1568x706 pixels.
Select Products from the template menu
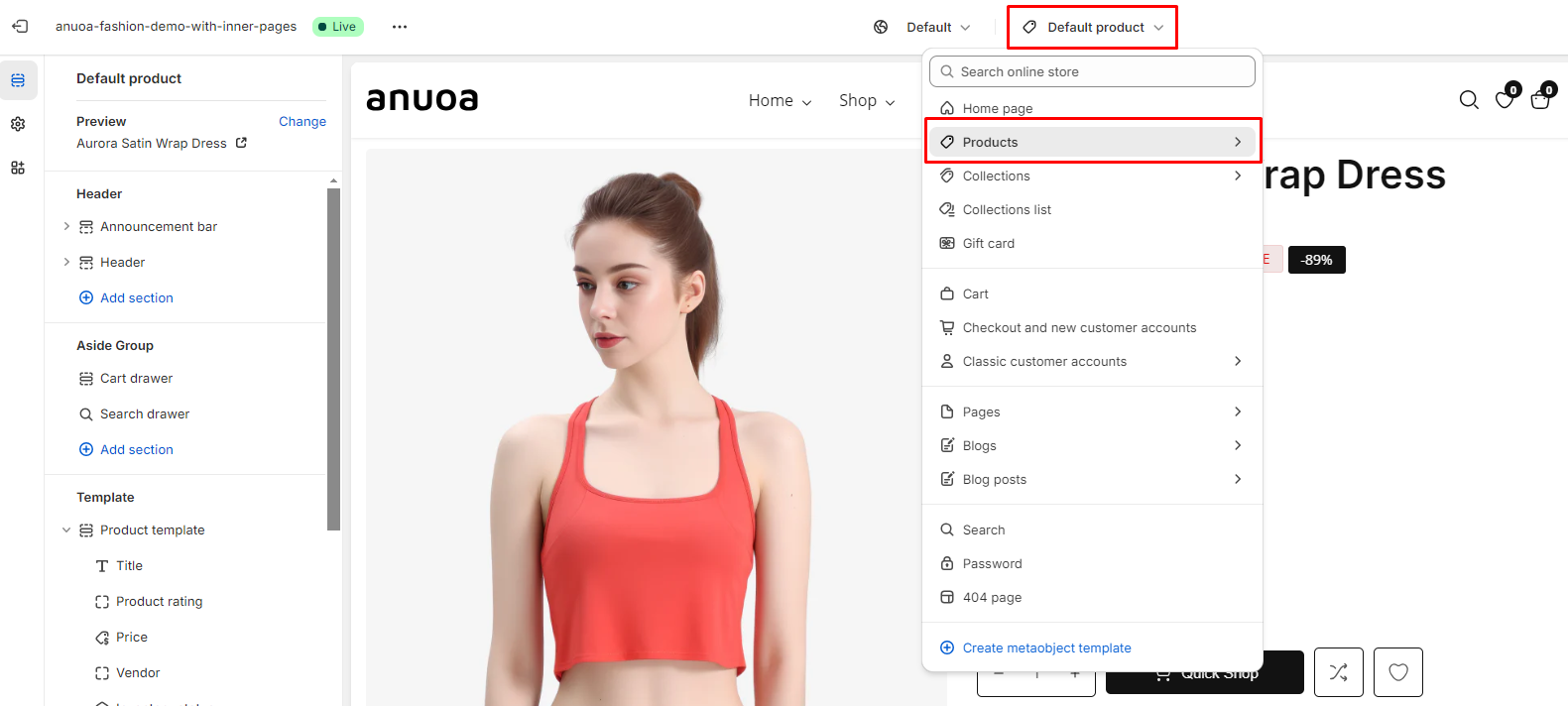pyautogui.click(x=1091, y=142)
